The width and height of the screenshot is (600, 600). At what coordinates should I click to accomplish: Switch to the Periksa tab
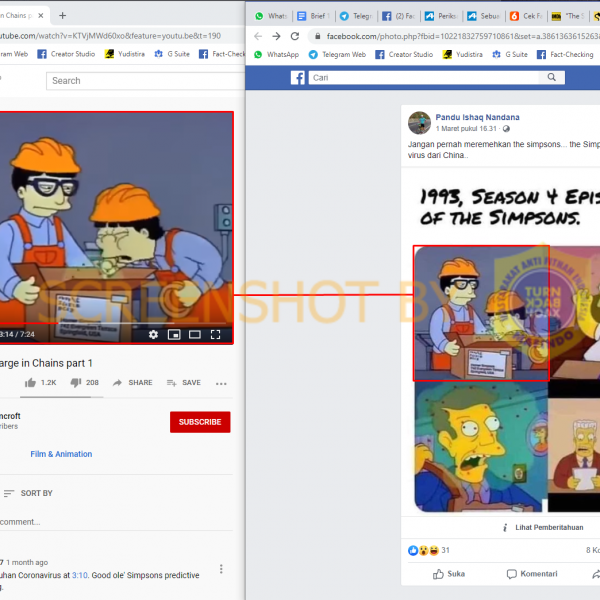tap(441, 16)
